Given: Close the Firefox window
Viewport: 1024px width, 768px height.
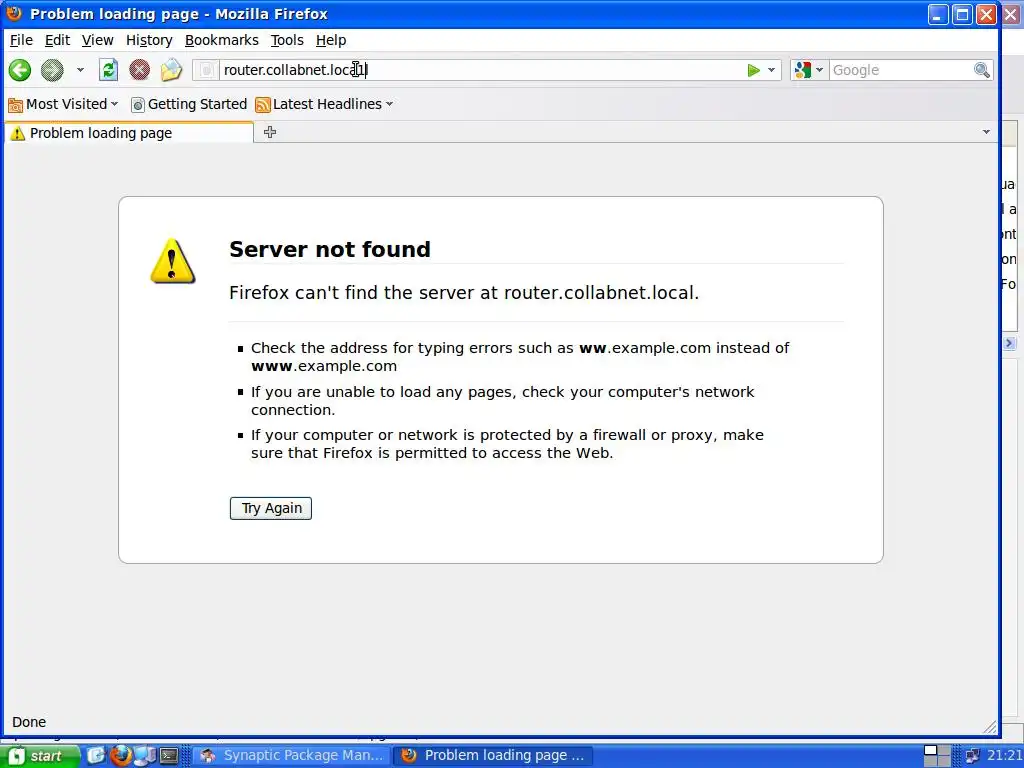Looking at the screenshot, I should (986, 14).
